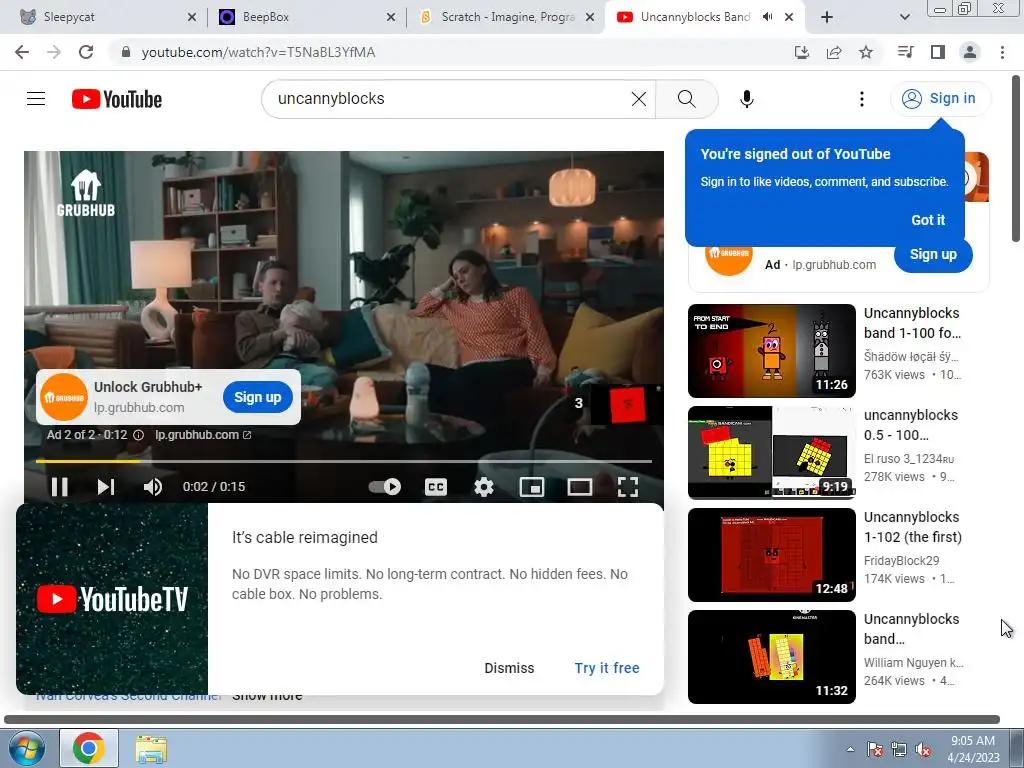The width and height of the screenshot is (1024, 768).
Task: Open the Chrome profile avatar
Action: coord(970,52)
